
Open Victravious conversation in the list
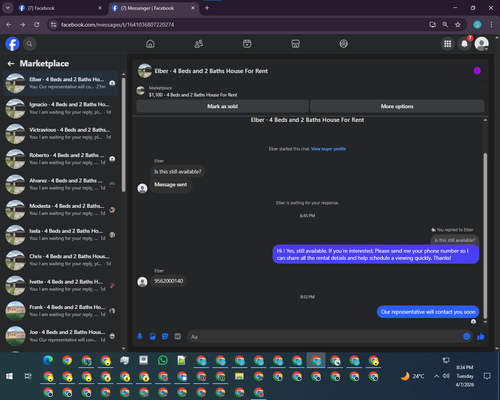pos(61,134)
